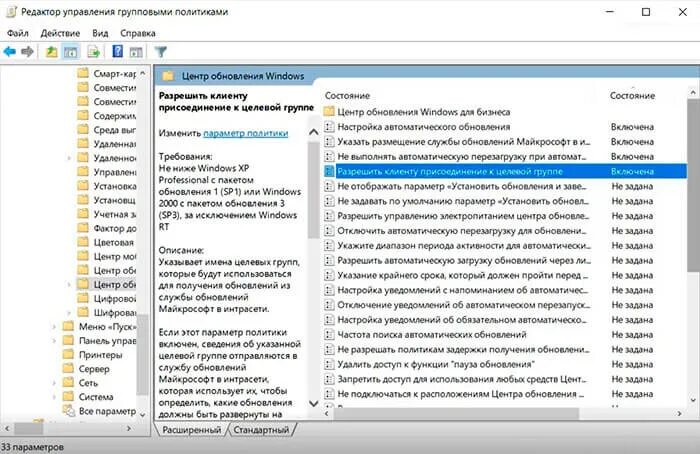700x454 pixels.
Task: Click policy list horizontal scrollbar right arrow
Action: point(679,414)
